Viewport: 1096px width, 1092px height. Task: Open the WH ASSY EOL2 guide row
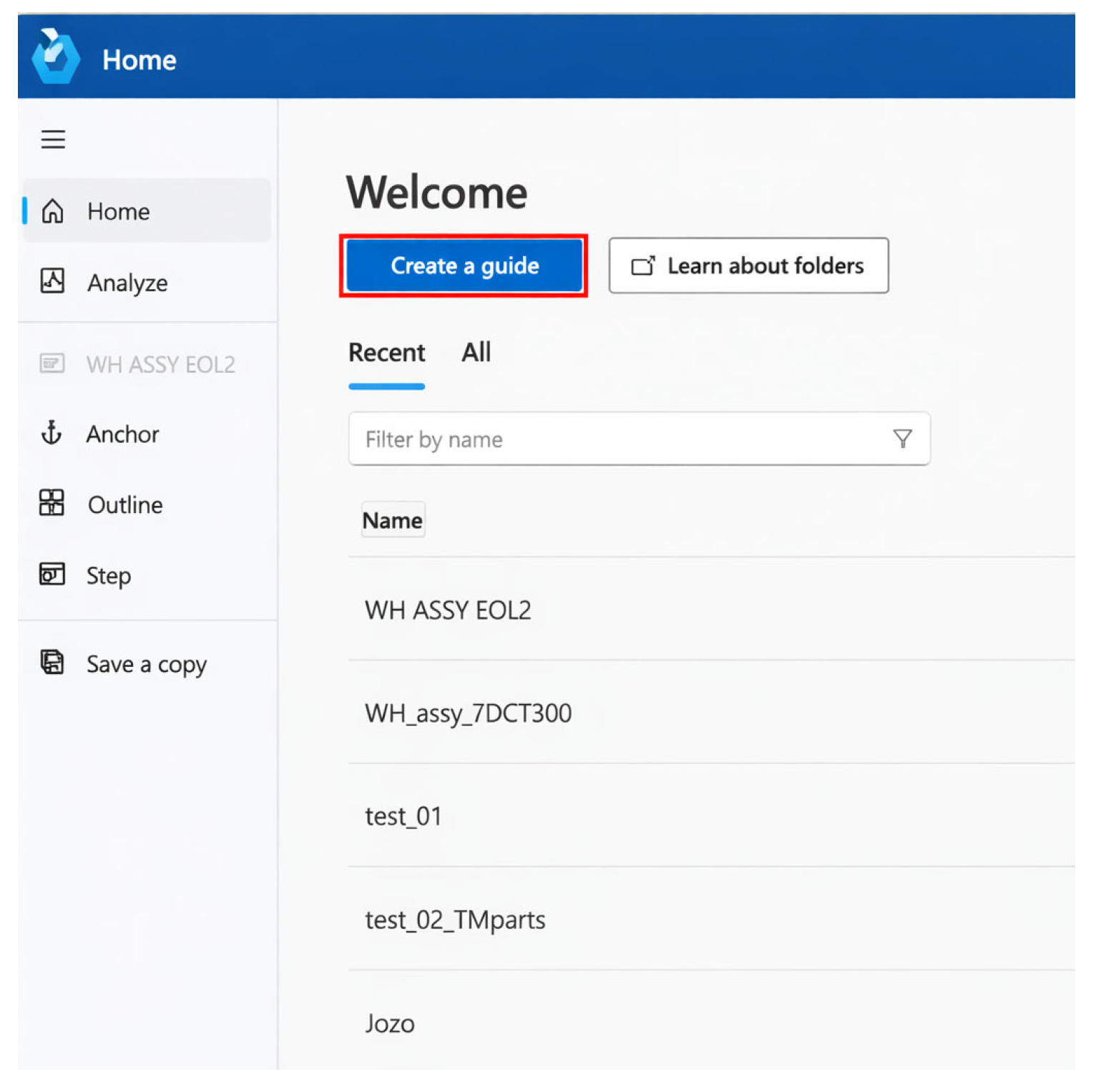point(448,610)
